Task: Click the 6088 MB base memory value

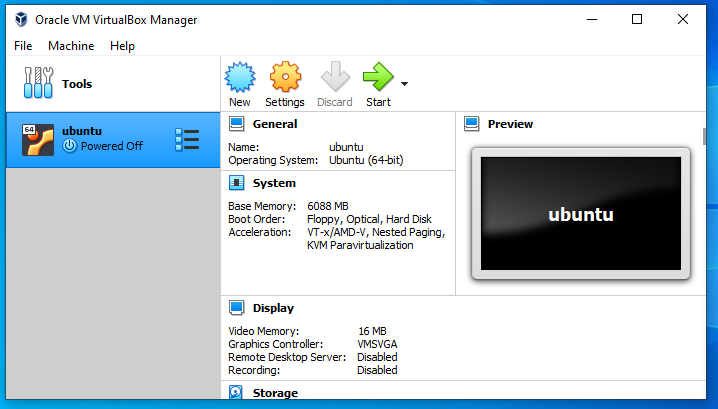Action: (328, 206)
